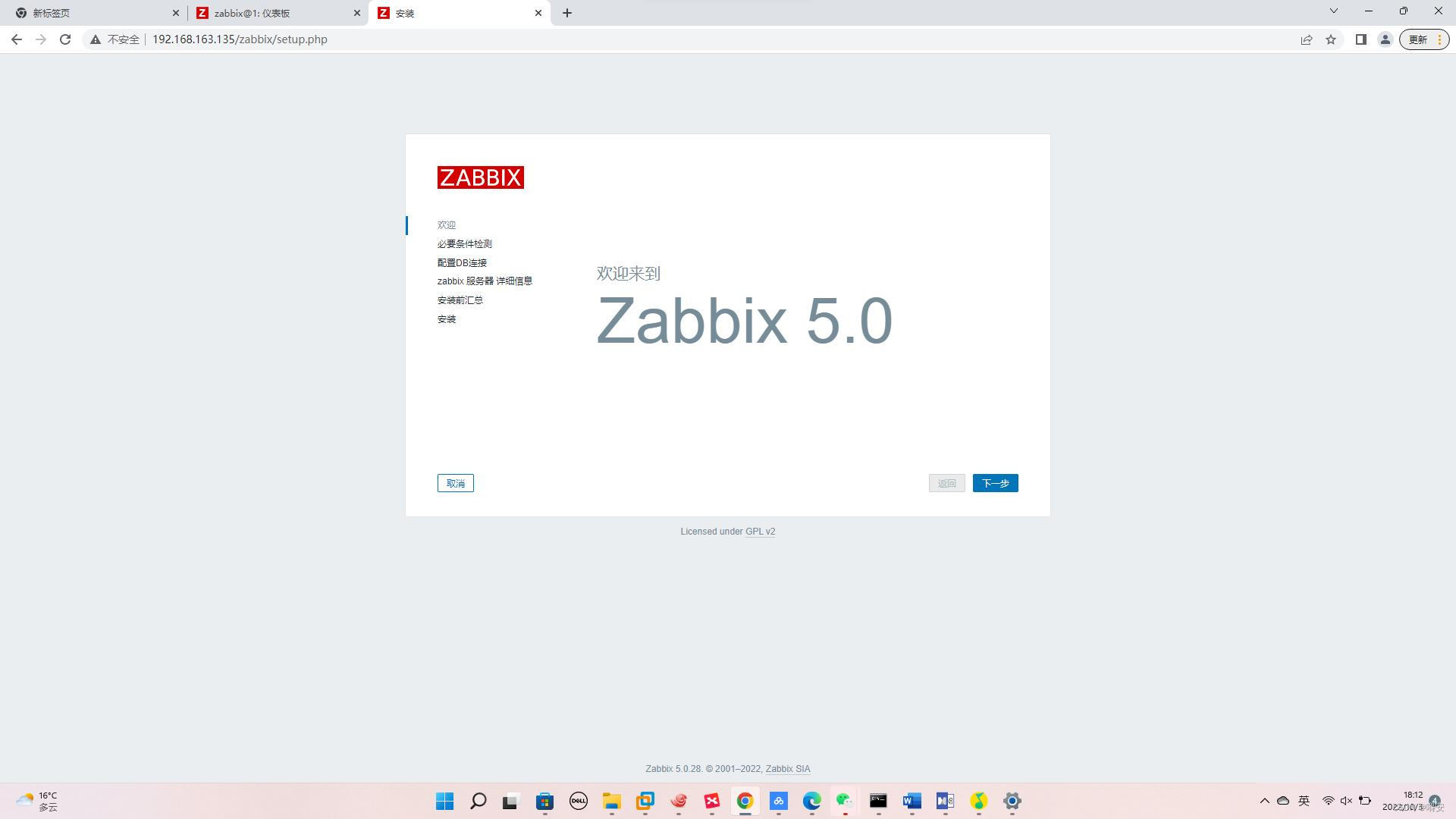Bookmark this page with the star
This screenshot has height=819, width=1456.
pyautogui.click(x=1331, y=39)
